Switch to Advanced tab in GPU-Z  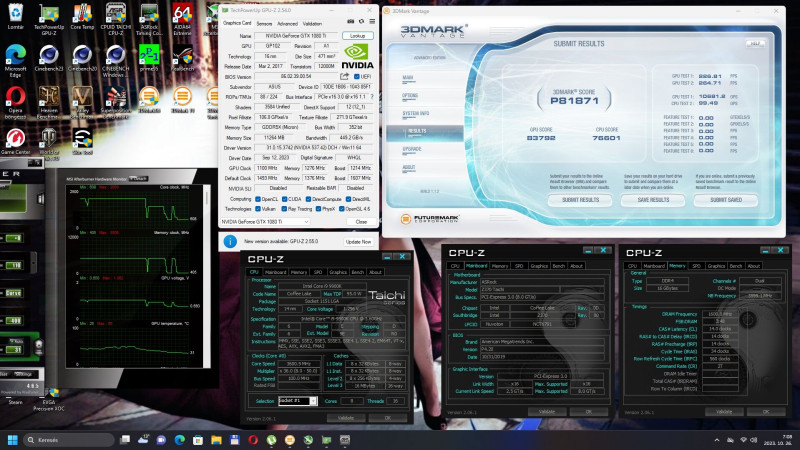pyautogui.click(x=287, y=23)
